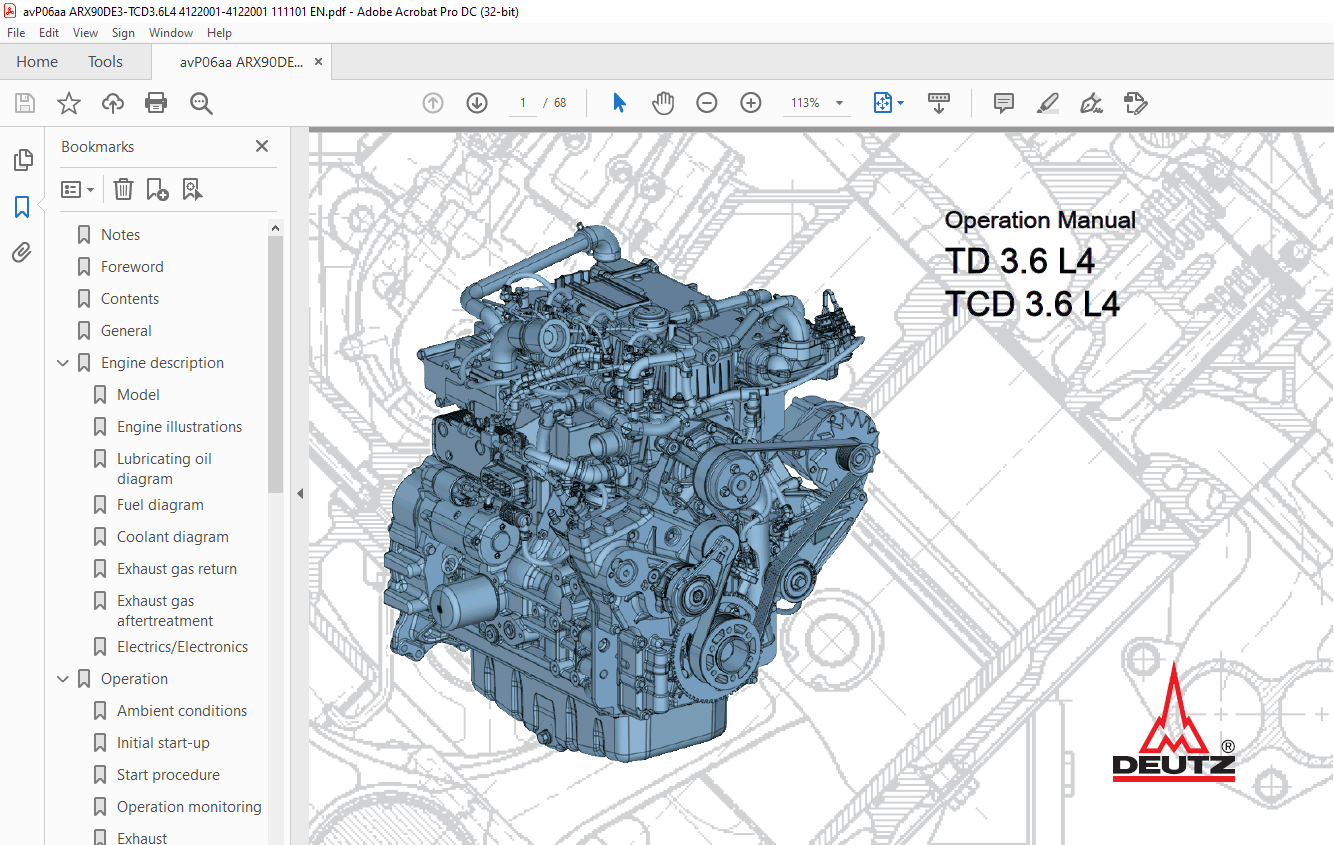Click the find current bookmark icon
Viewport: 1334px width, 845px height.
[x=193, y=189]
